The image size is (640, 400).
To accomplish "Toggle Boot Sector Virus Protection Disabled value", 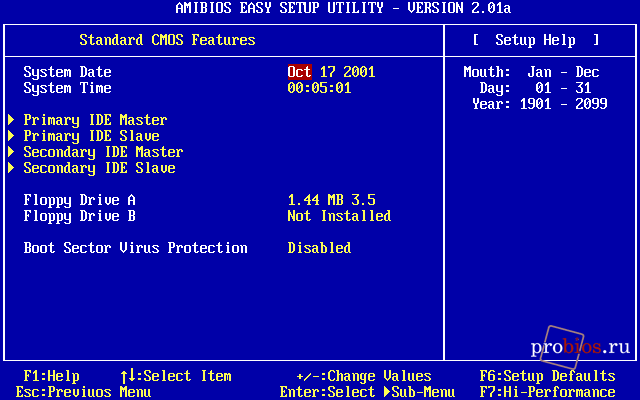I will 319,248.
